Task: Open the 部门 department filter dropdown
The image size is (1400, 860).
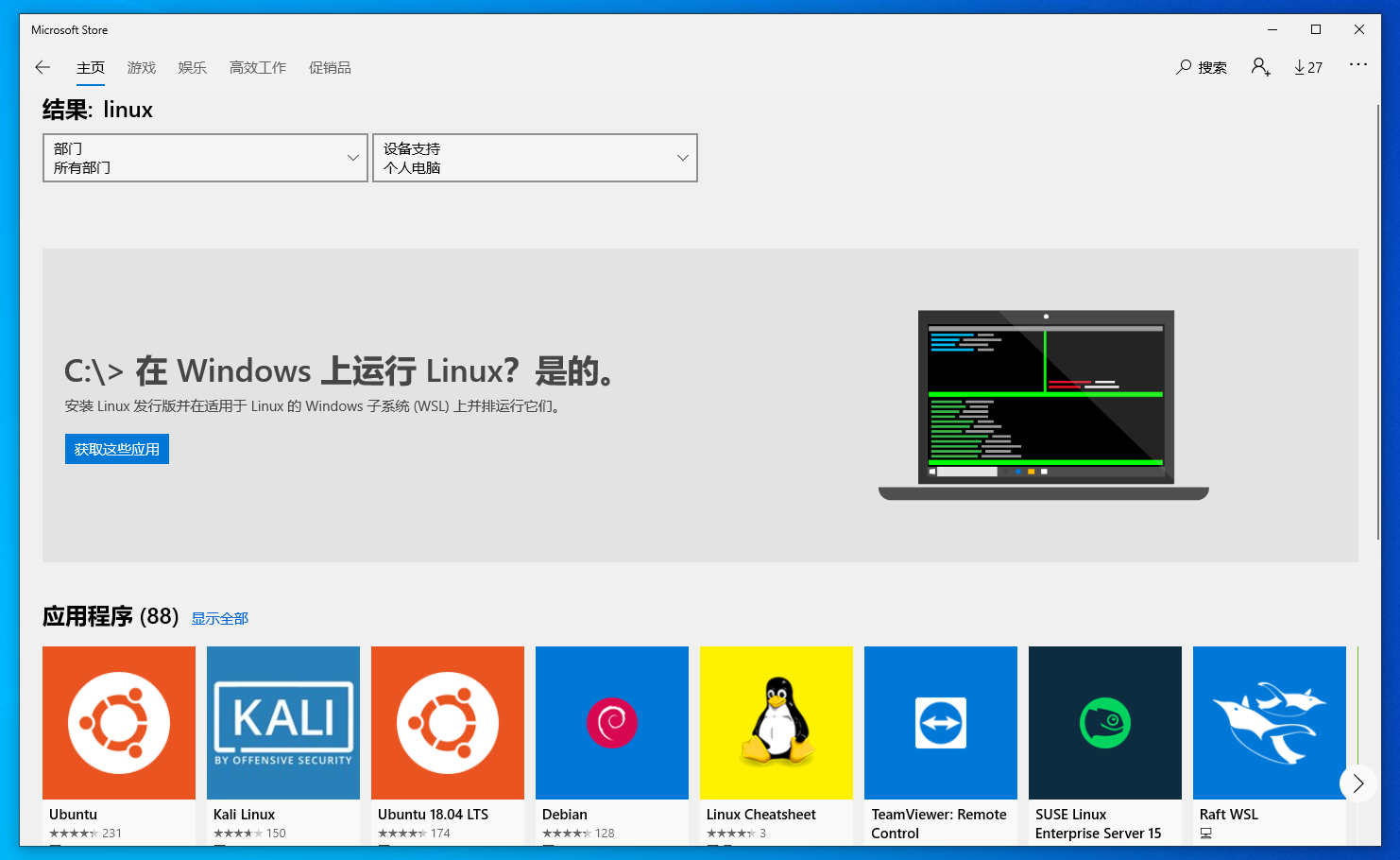Action: coord(204,158)
